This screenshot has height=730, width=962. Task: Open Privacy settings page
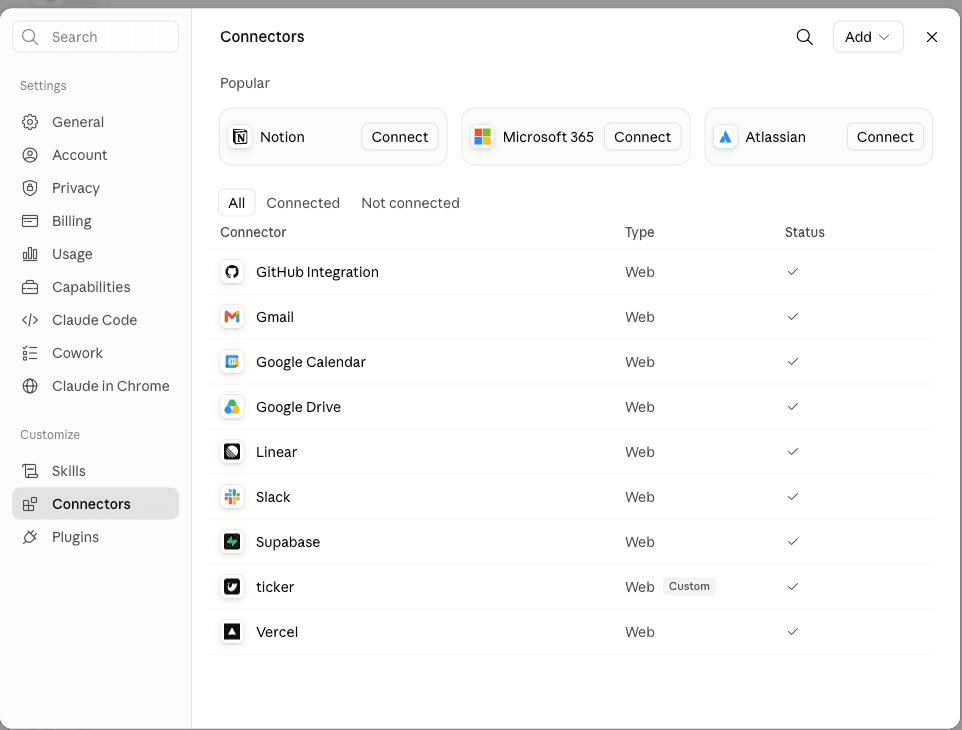(x=96, y=188)
